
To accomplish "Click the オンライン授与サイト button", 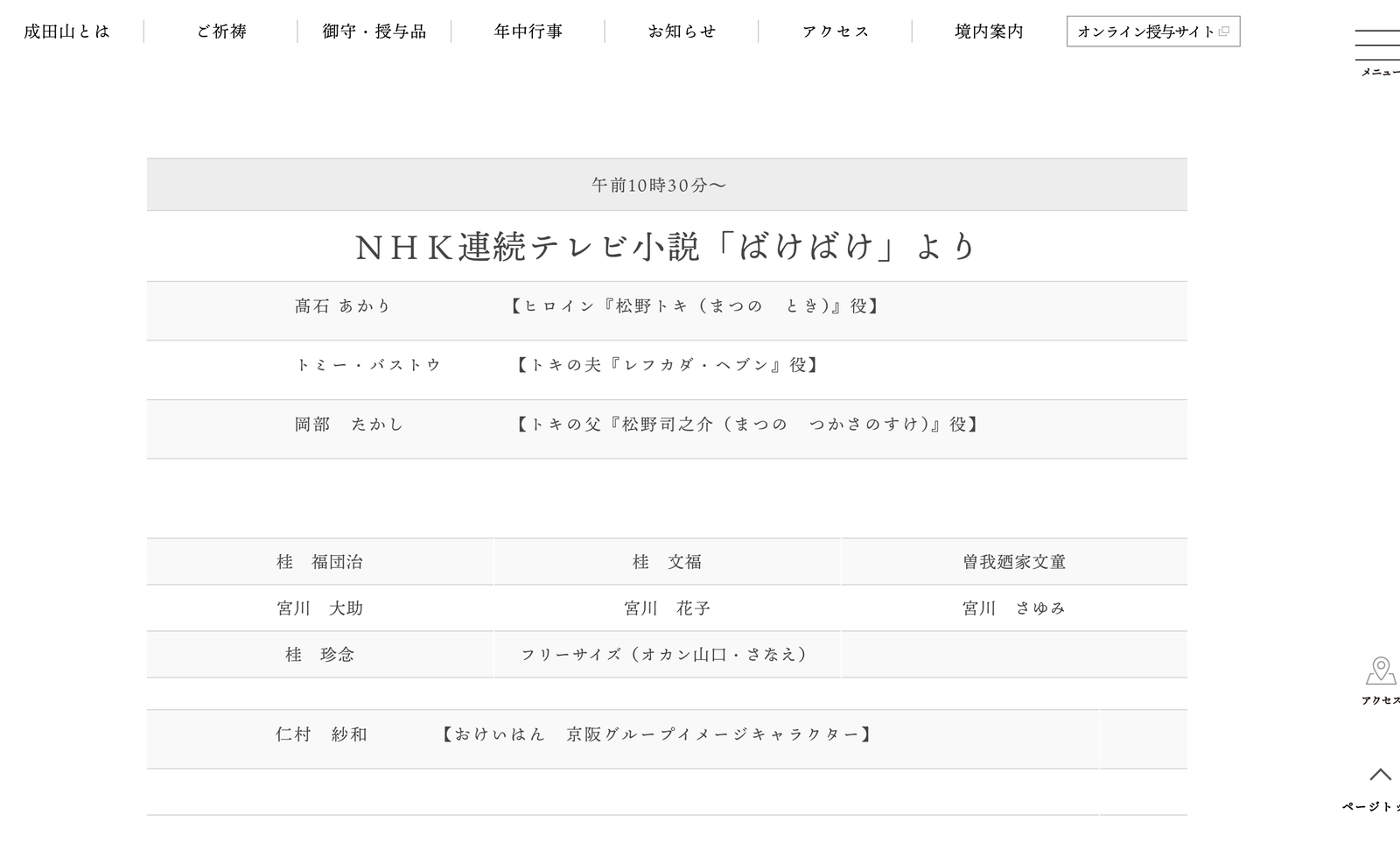I will tap(1153, 32).
